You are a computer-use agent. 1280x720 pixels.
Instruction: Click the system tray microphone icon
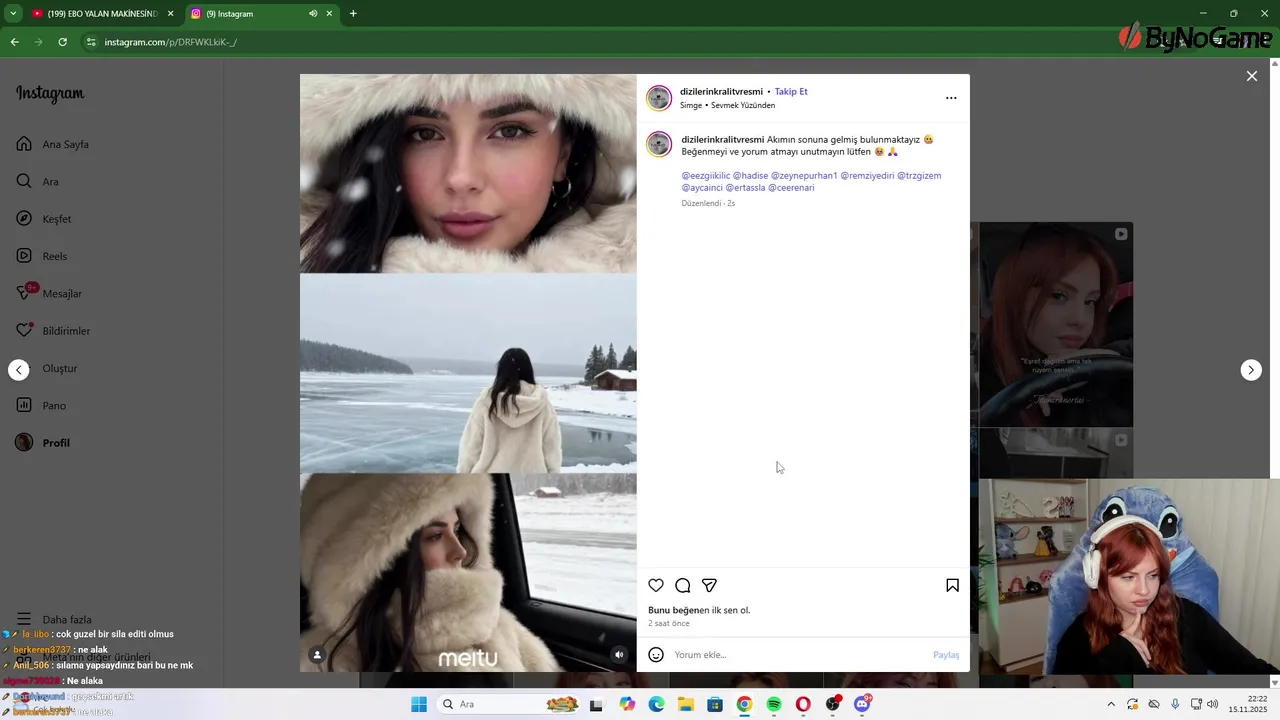click(x=1175, y=704)
